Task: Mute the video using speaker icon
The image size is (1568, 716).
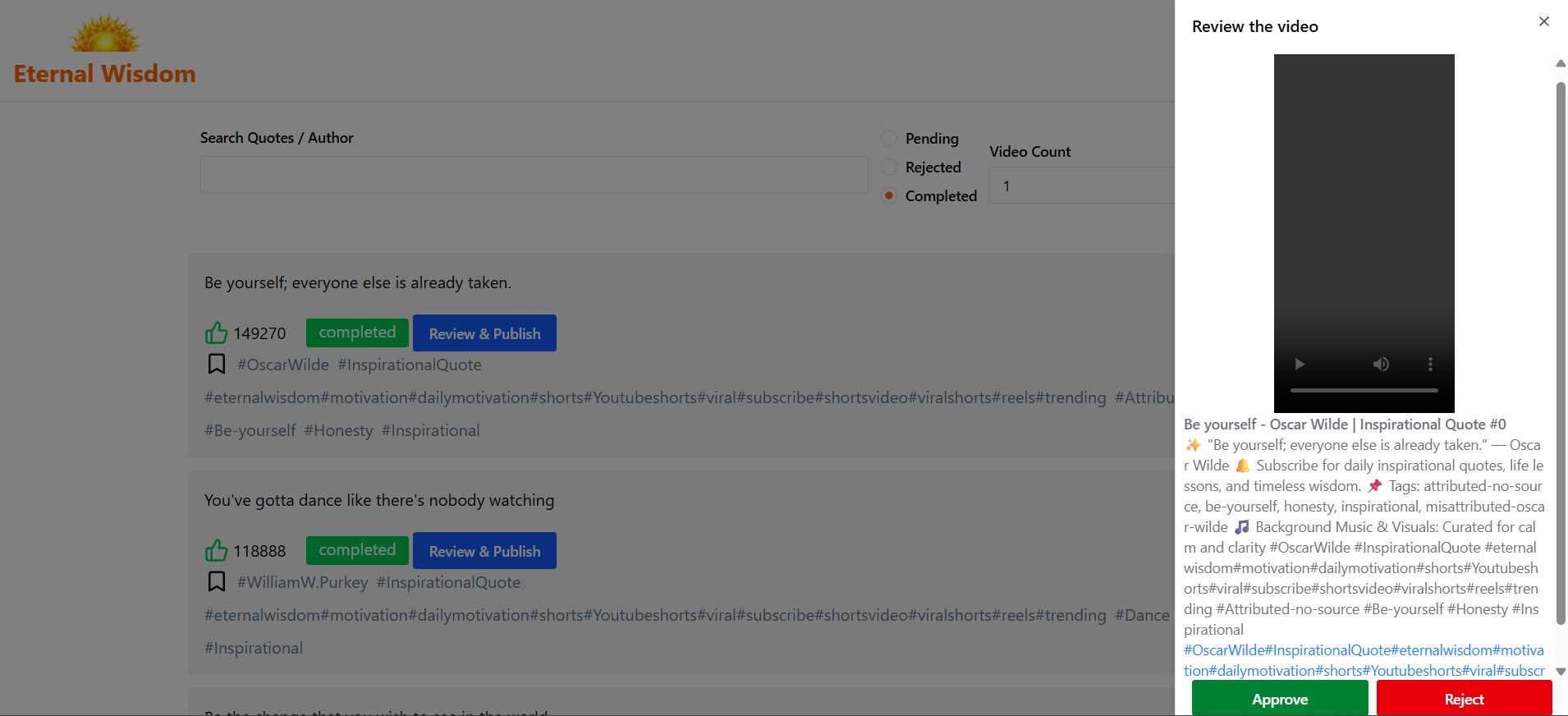Action: point(1381,365)
